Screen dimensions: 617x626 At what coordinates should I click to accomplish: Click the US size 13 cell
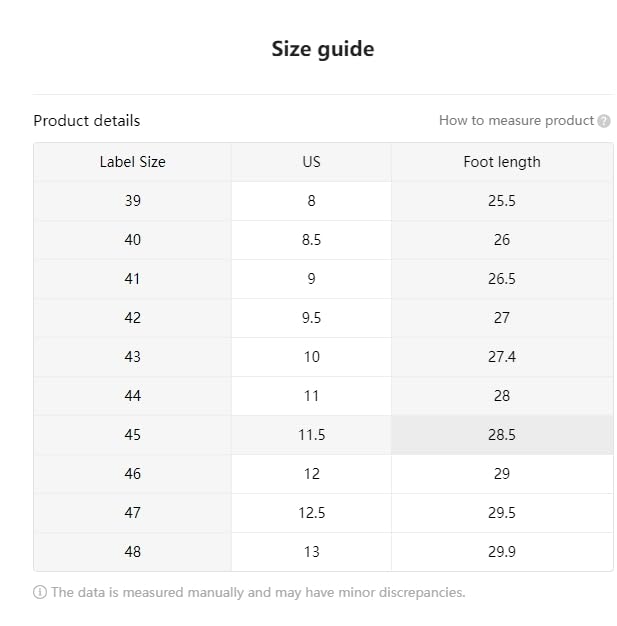point(311,552)
